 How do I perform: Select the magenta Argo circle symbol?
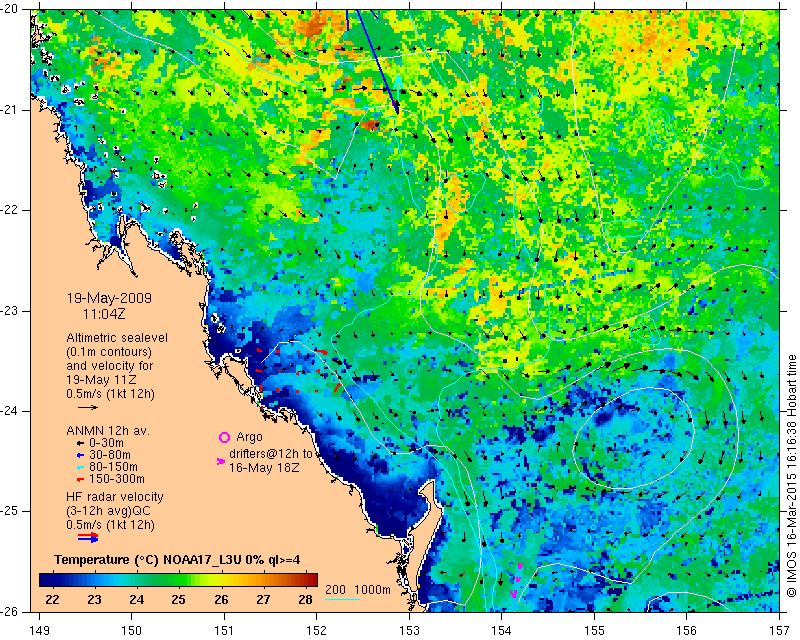(224, 437)
